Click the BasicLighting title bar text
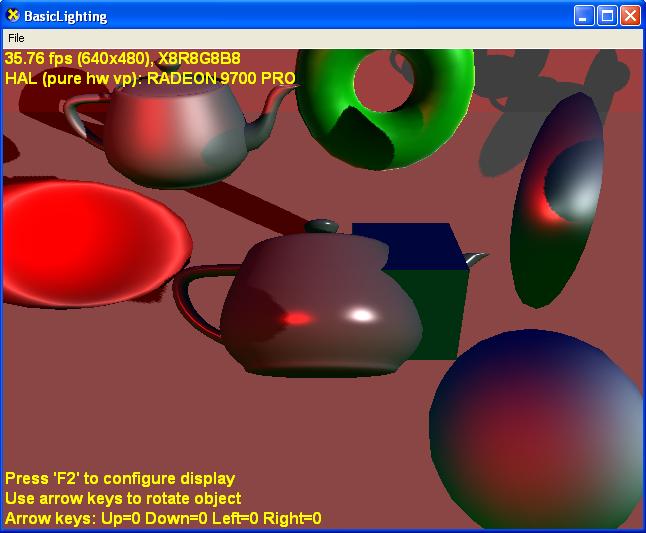 (x=65, y=16)
